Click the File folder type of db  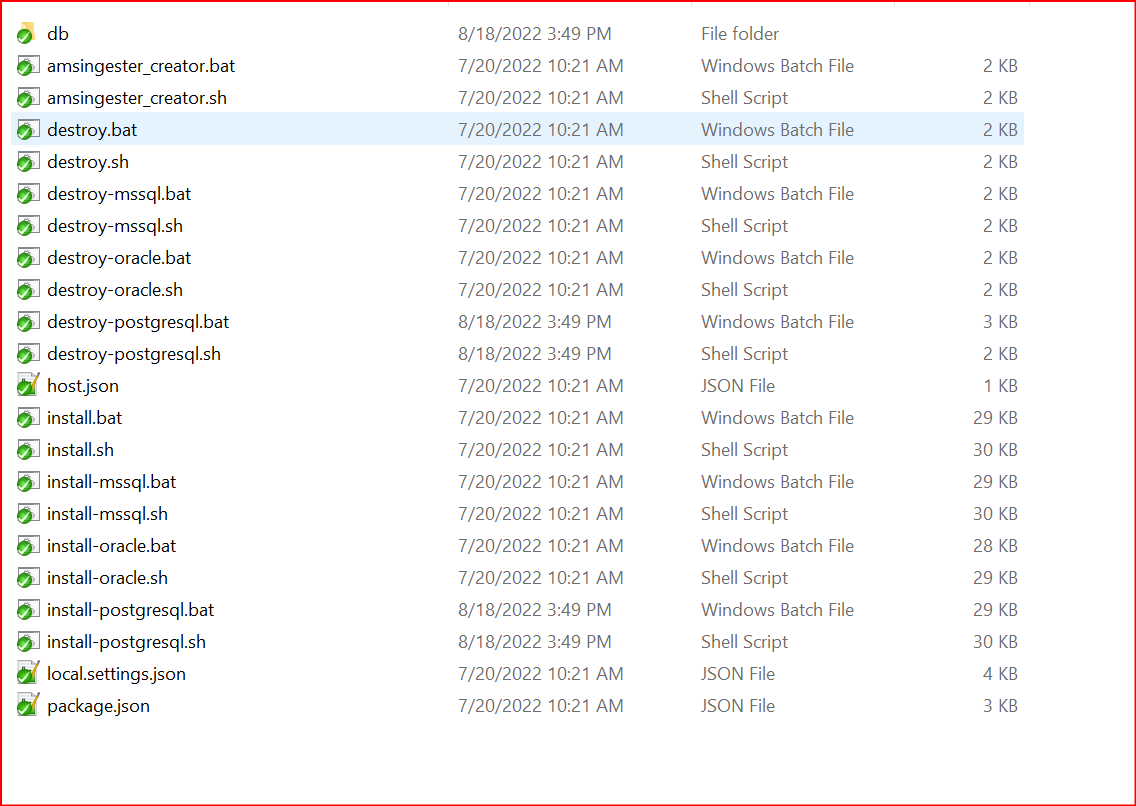(740, 33)
